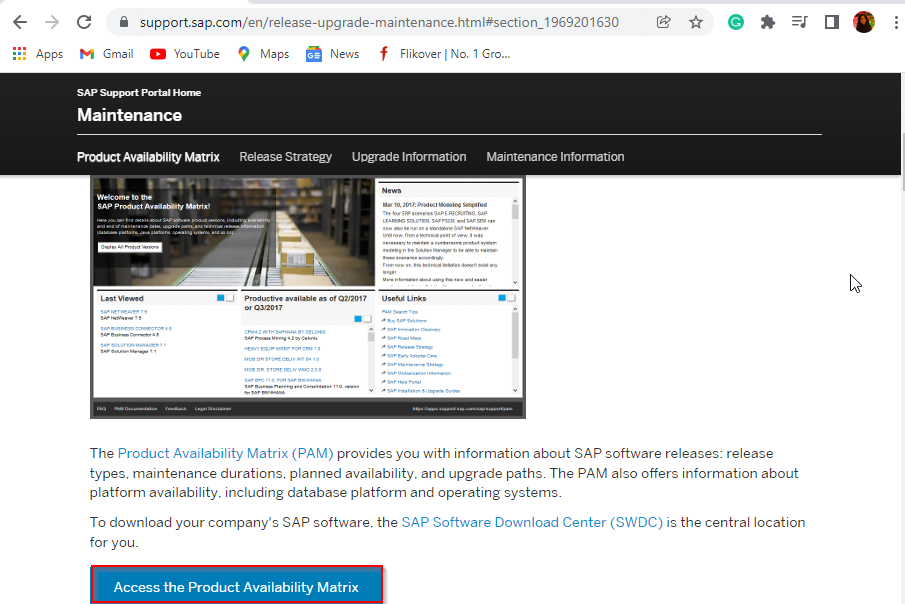Viewport: 905px width, 604px height.
Task: Bookmark this page with the star icon
Action: [x=696, y=23]
